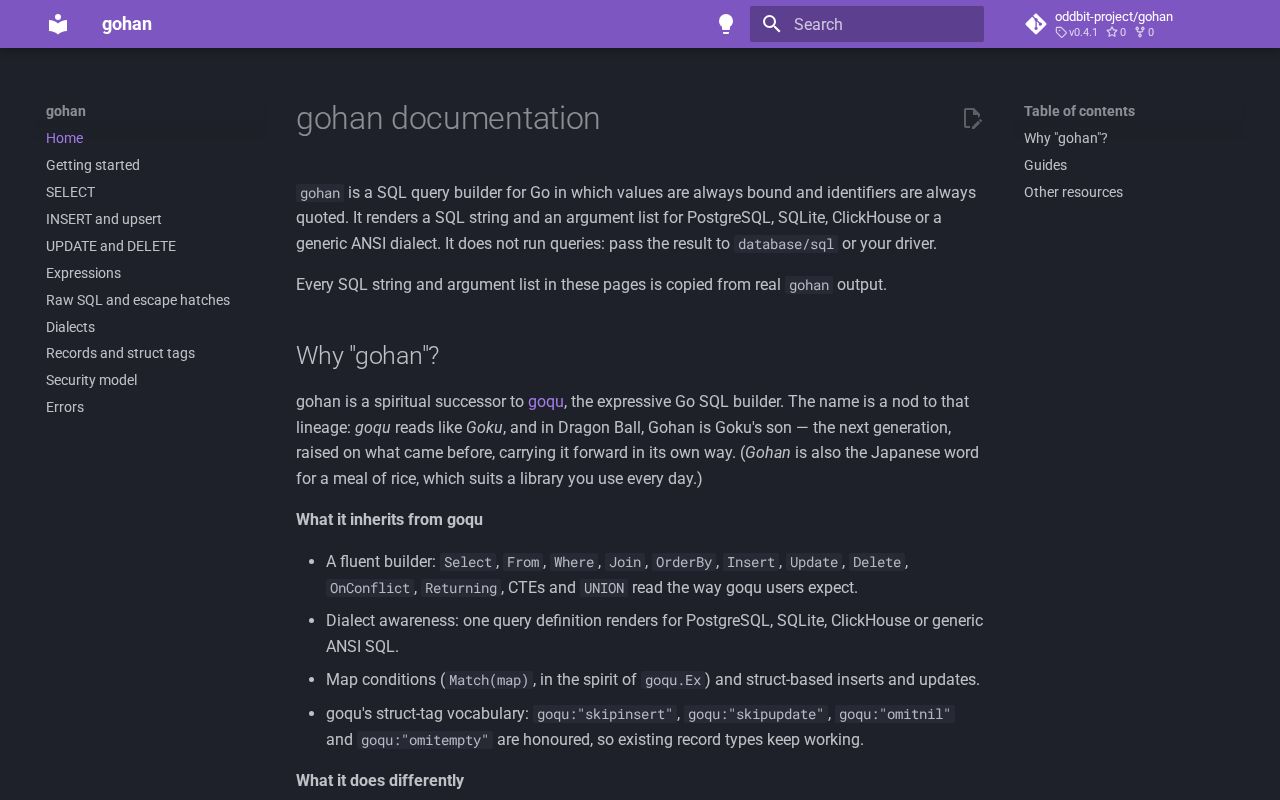Image resolution: width=1280 pixels, height=800 pixels.
Task: Focus the Search input field
Action: coord(867,24)
